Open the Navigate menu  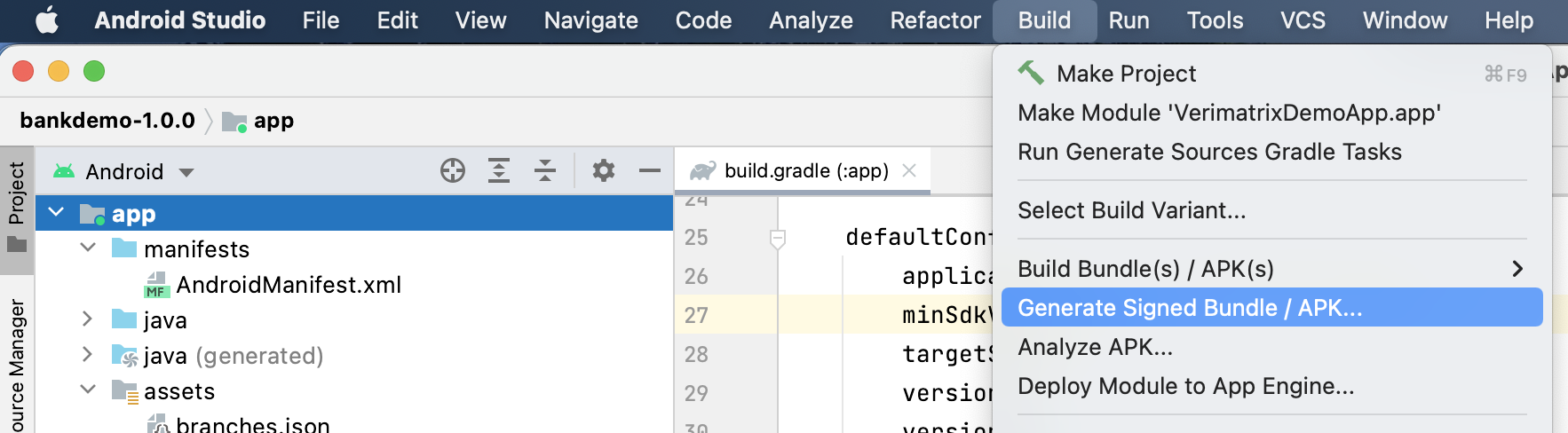tap(590, 20)
